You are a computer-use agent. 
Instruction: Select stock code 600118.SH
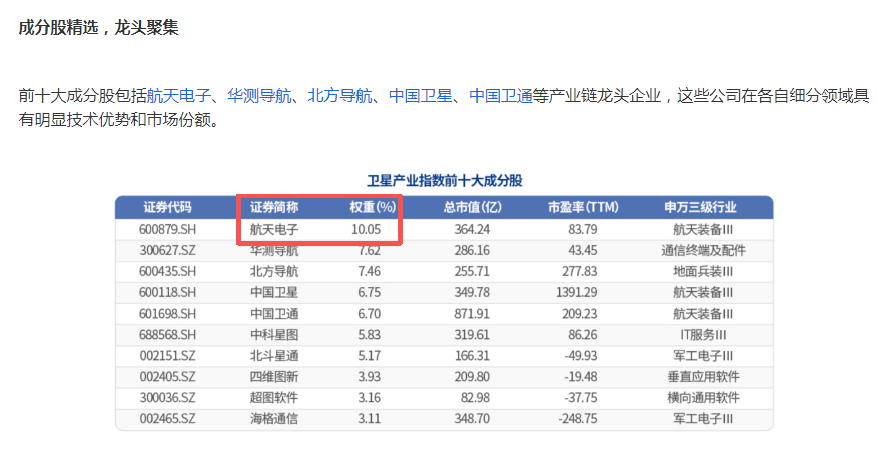(x=167, y=292)
